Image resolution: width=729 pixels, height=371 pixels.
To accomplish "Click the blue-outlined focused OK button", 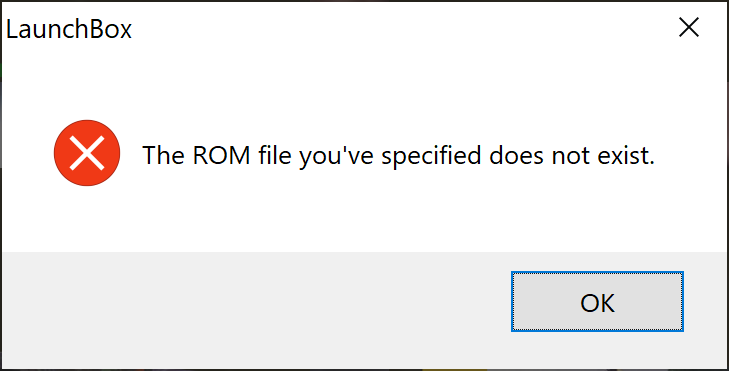I will click(x=597, y=302).
